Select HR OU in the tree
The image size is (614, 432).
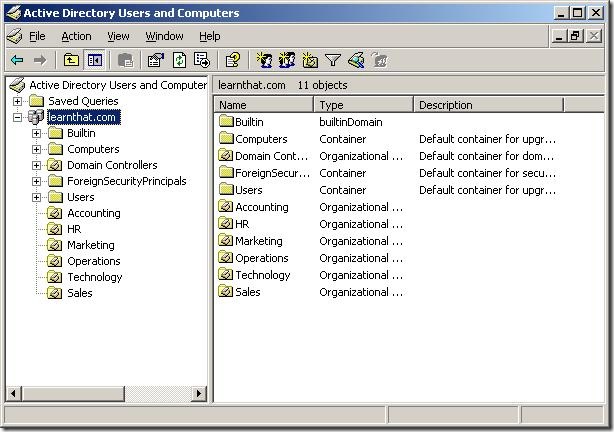click(x=74, y=229)
